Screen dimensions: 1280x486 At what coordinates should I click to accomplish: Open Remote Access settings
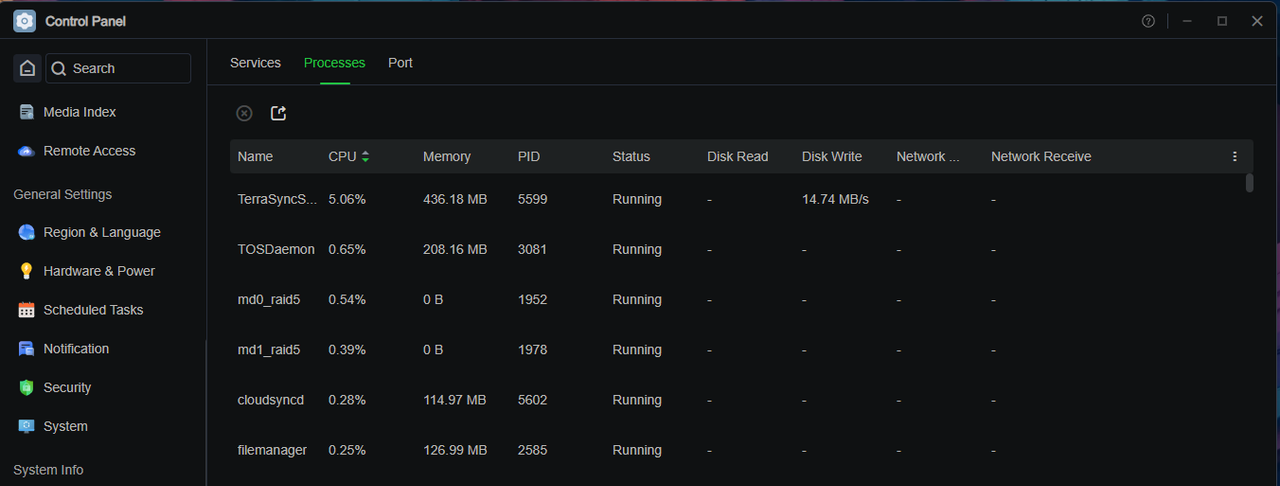pos(89,151)
